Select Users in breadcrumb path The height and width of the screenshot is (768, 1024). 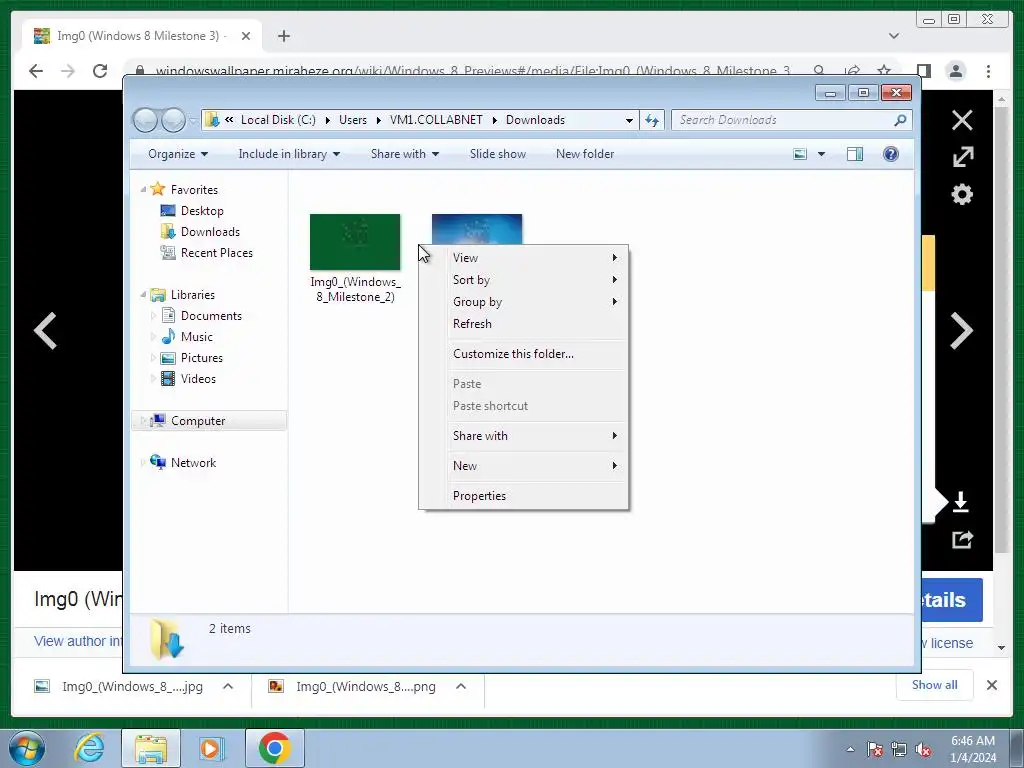coord(353,120)
